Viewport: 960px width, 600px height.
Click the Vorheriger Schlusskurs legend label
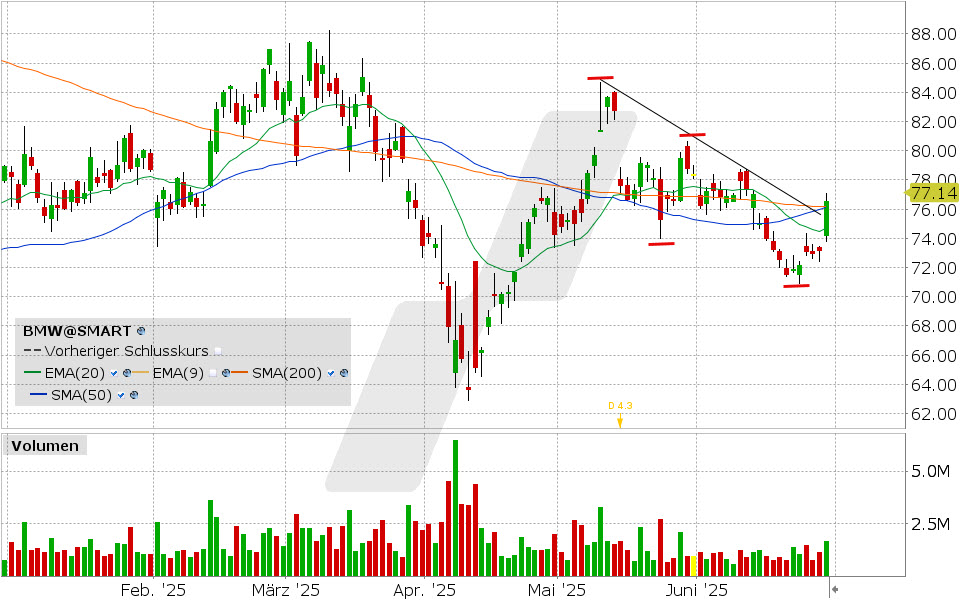(x=127, y=351)
